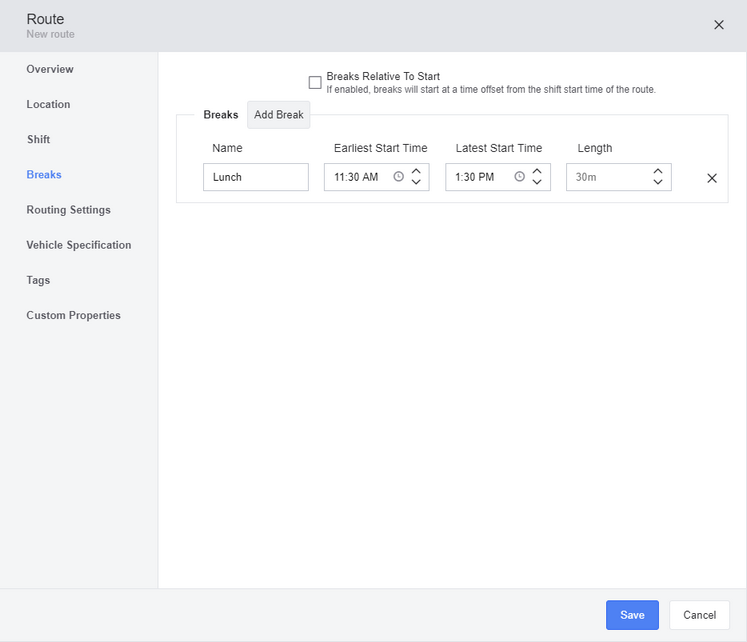Click the Latest Start Time column header
Screen dimensions: 747x642
click(499, 148)
